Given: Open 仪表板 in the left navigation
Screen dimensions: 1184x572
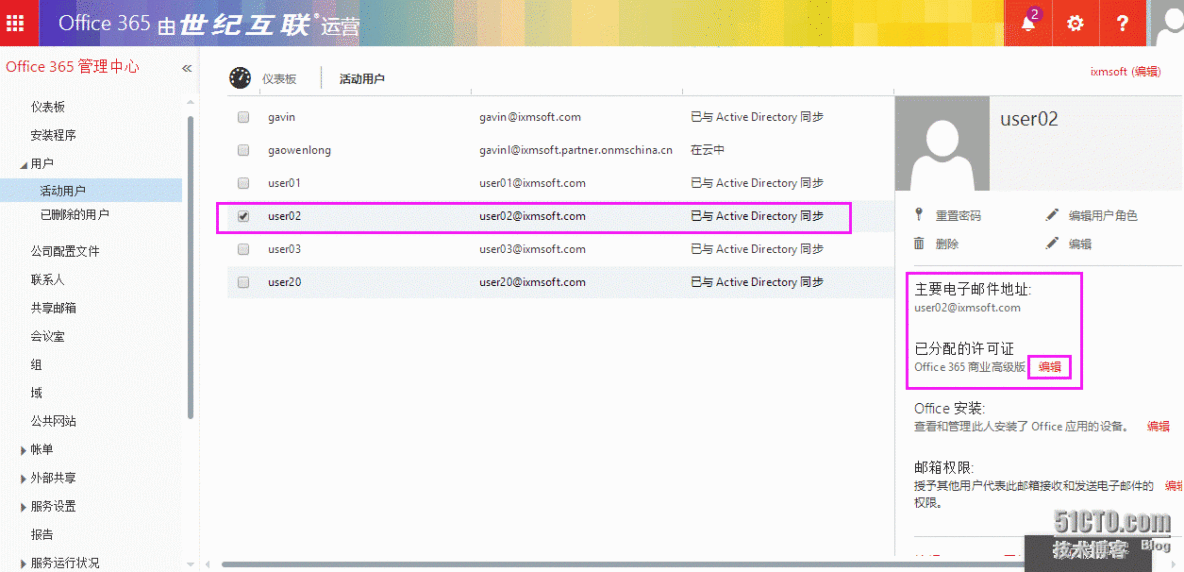Looking at the screenshot, I should coord(48,107).
